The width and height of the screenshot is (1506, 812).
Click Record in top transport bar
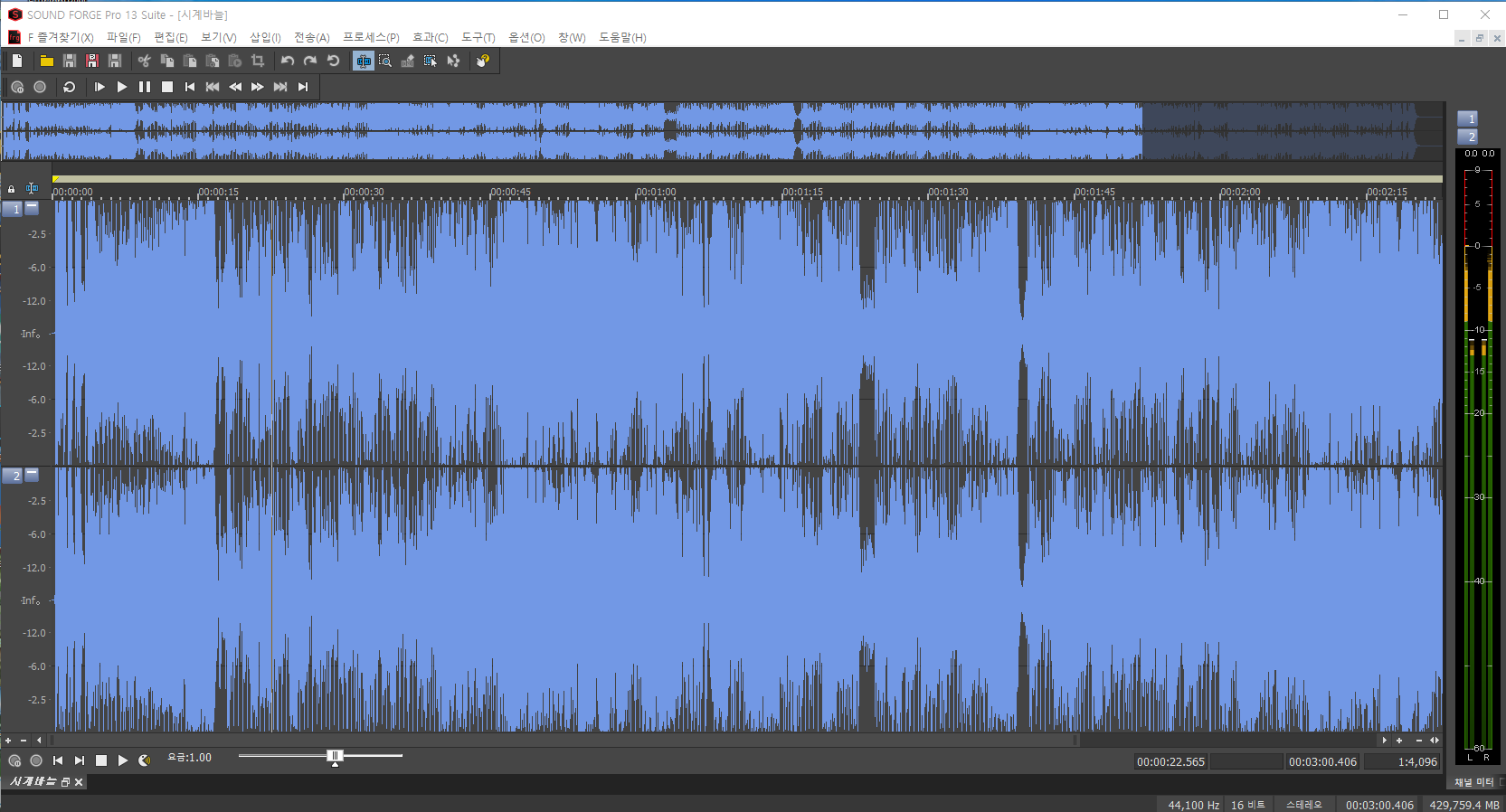point(40,87)
